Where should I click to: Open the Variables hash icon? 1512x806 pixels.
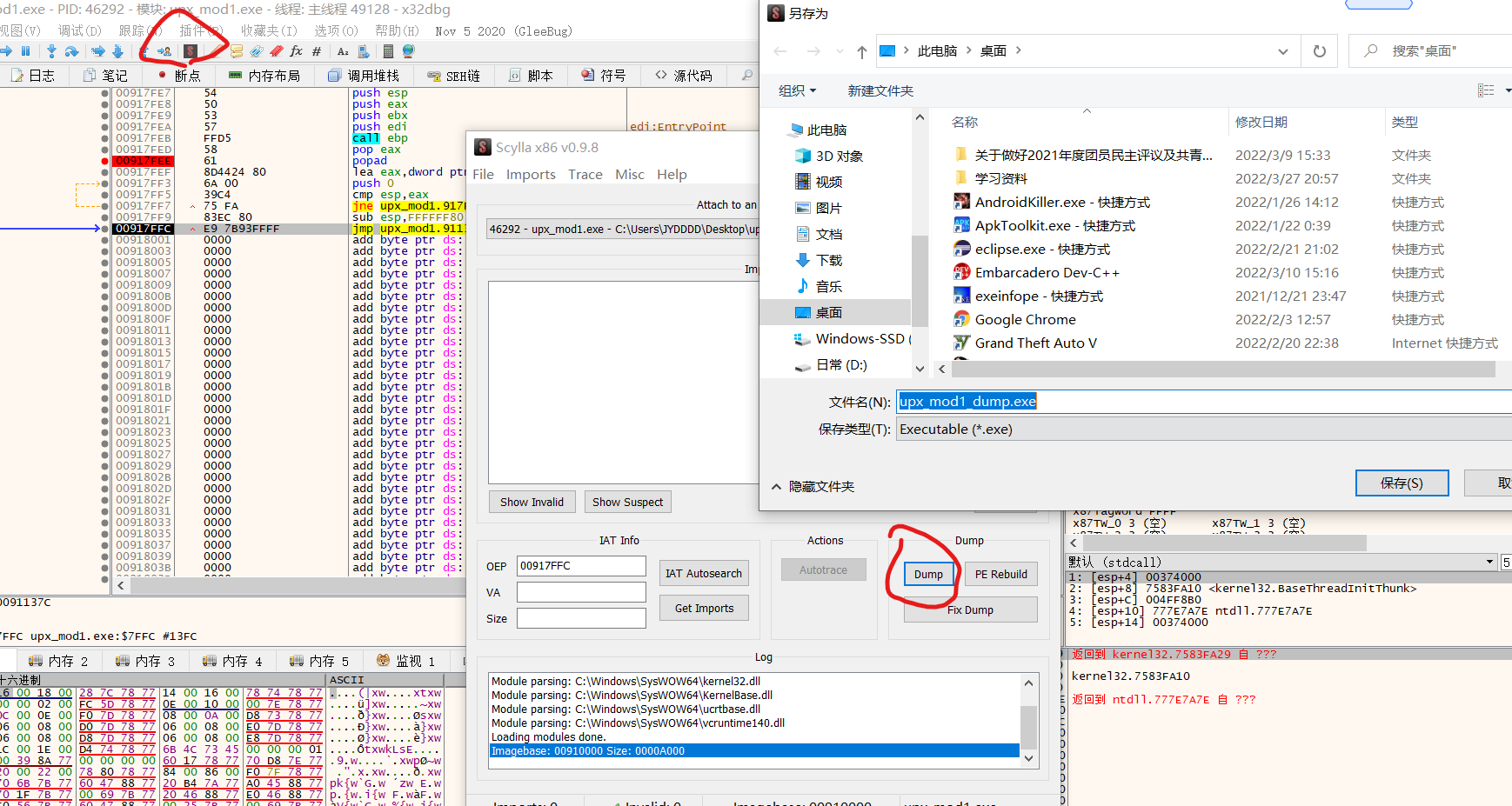317,51
